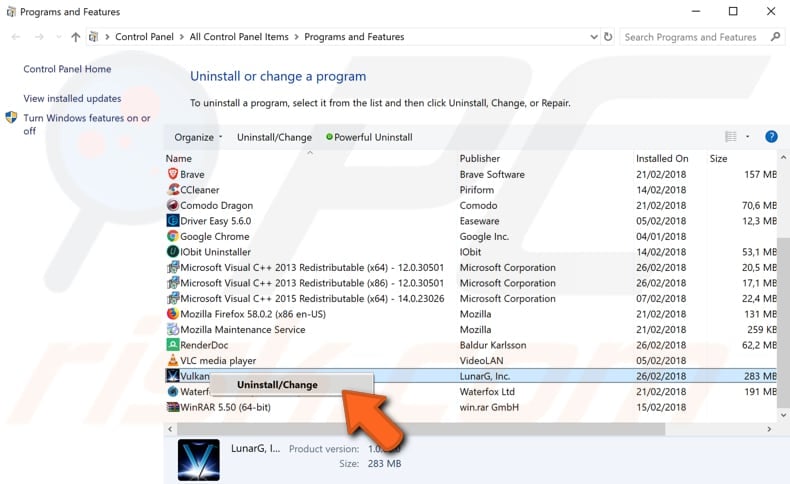
Task: Expand chevron after All Control Panel Items
Action: tap(296, 37)
